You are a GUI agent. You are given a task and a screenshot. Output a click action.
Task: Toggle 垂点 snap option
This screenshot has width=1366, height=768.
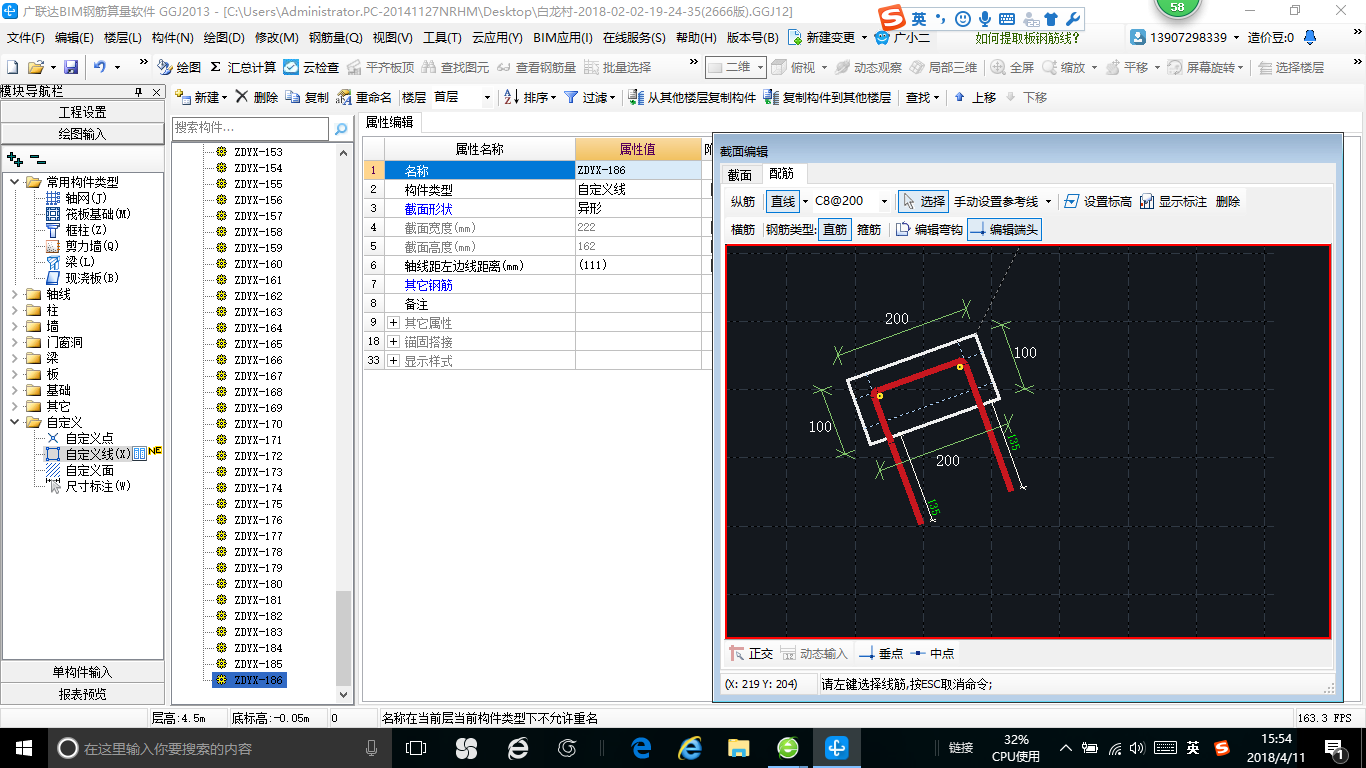pos(881,653)
